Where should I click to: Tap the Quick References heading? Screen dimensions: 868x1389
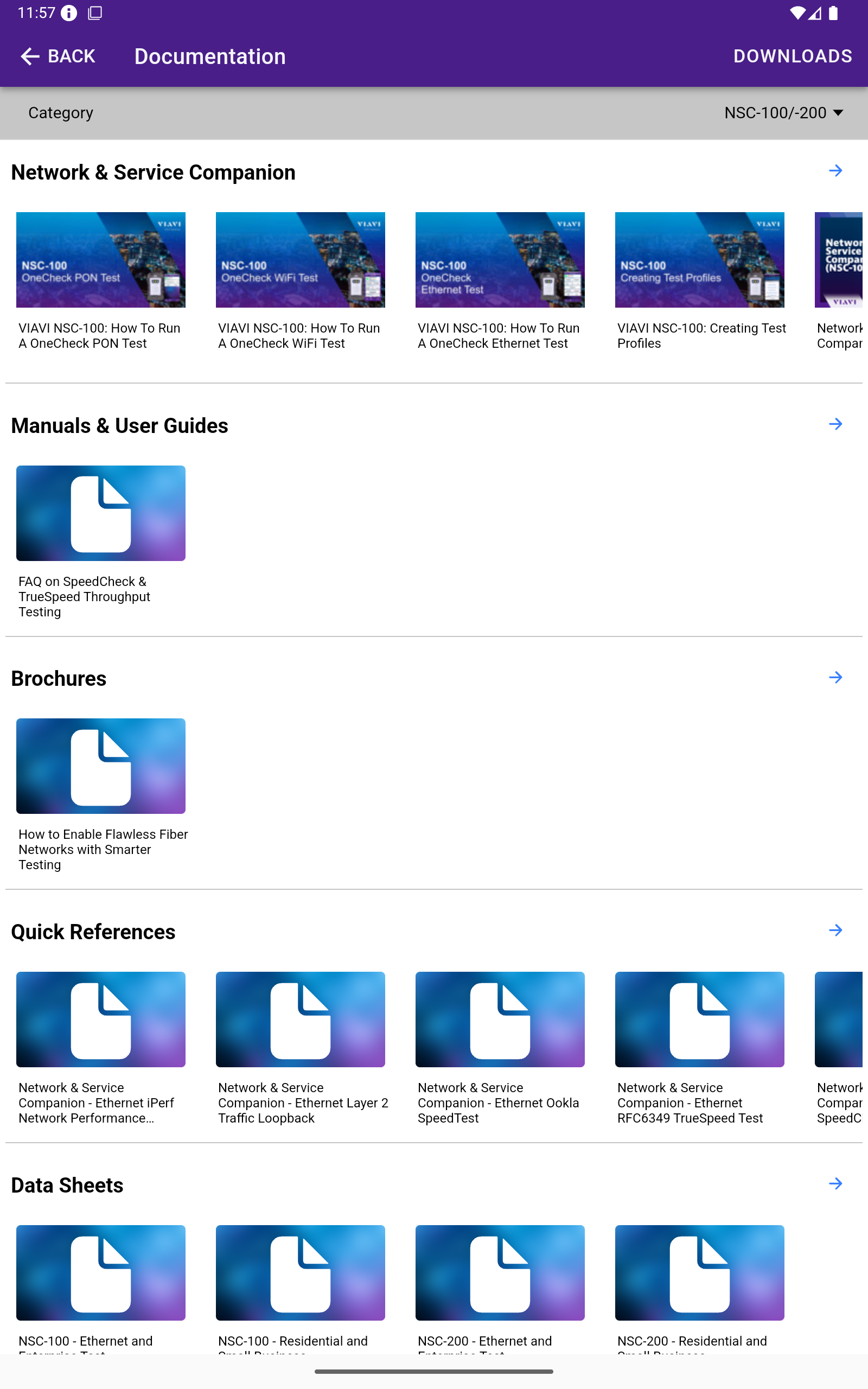point(93,932)
